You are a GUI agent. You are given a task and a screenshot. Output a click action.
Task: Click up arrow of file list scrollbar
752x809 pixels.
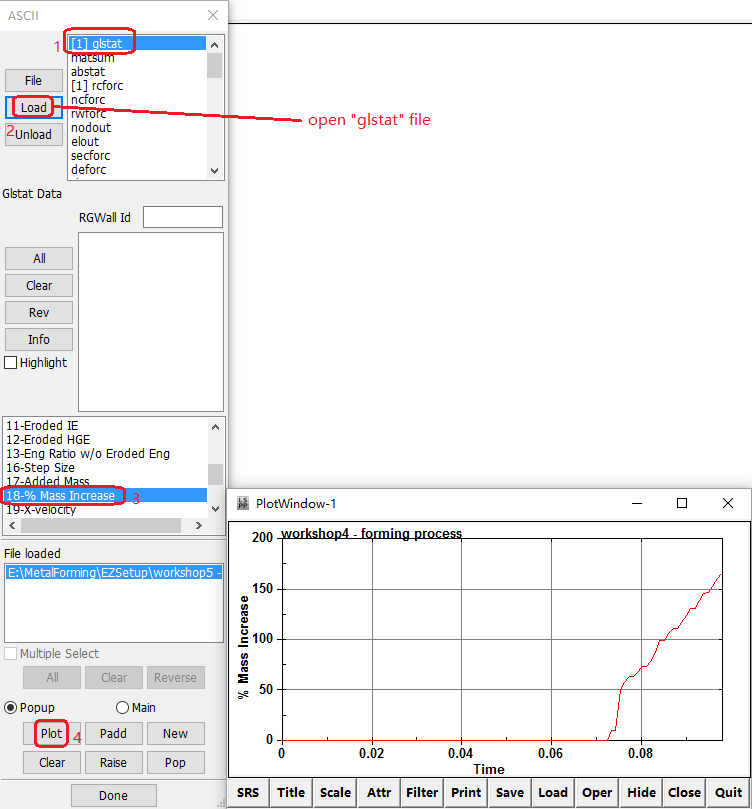pyautogui.click(x=215, y=44)
